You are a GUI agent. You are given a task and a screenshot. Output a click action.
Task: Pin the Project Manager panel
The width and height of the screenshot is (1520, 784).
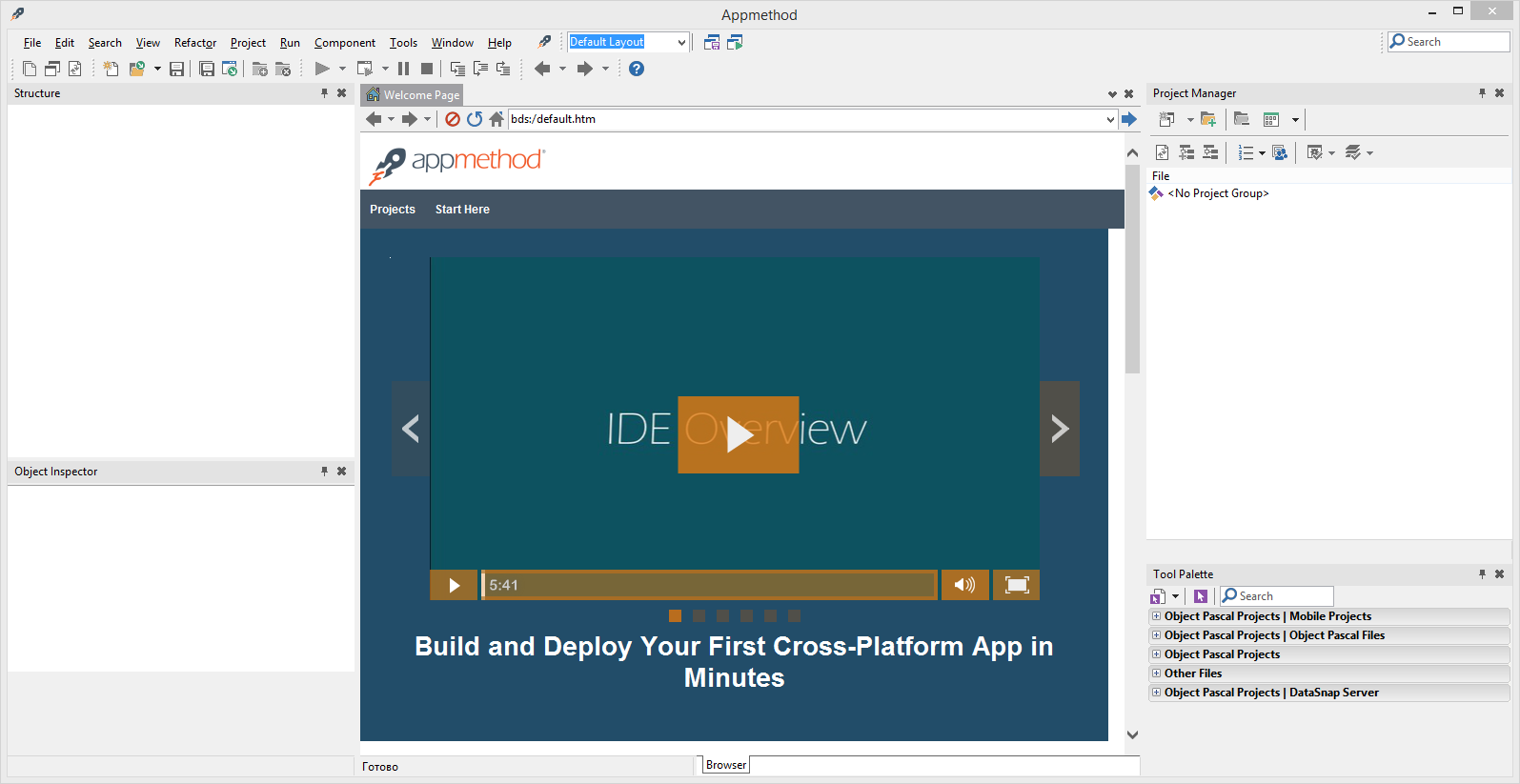click(x=1482, y=93)
